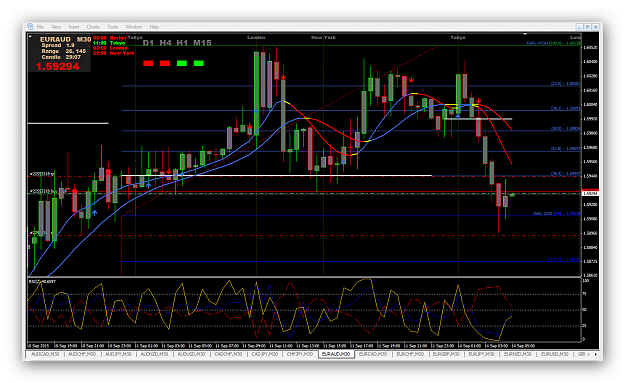Click the EURAUD symbol label in info panel
Viewport: 625px width, 383px height.
(55, 39)
